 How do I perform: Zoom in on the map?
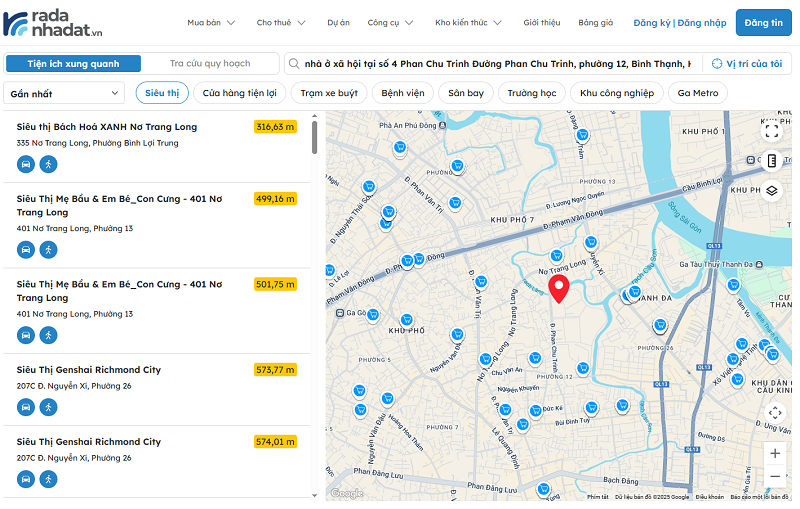point(775,452)
